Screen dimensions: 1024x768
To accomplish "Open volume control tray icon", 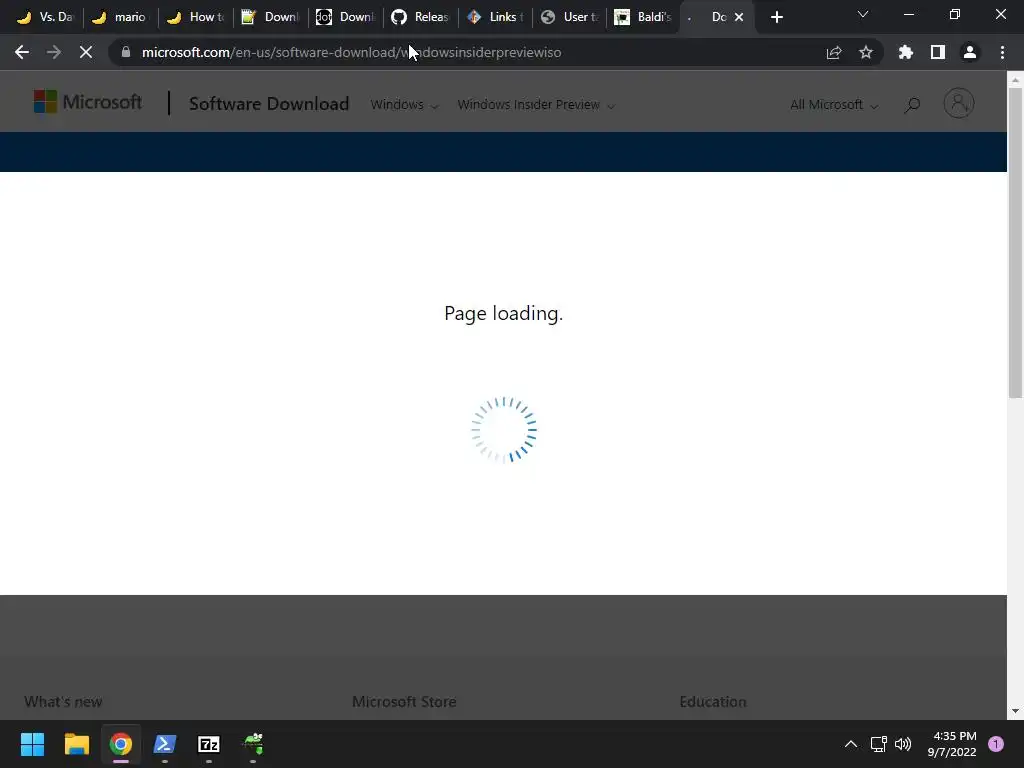I will (x=903, y=744).
